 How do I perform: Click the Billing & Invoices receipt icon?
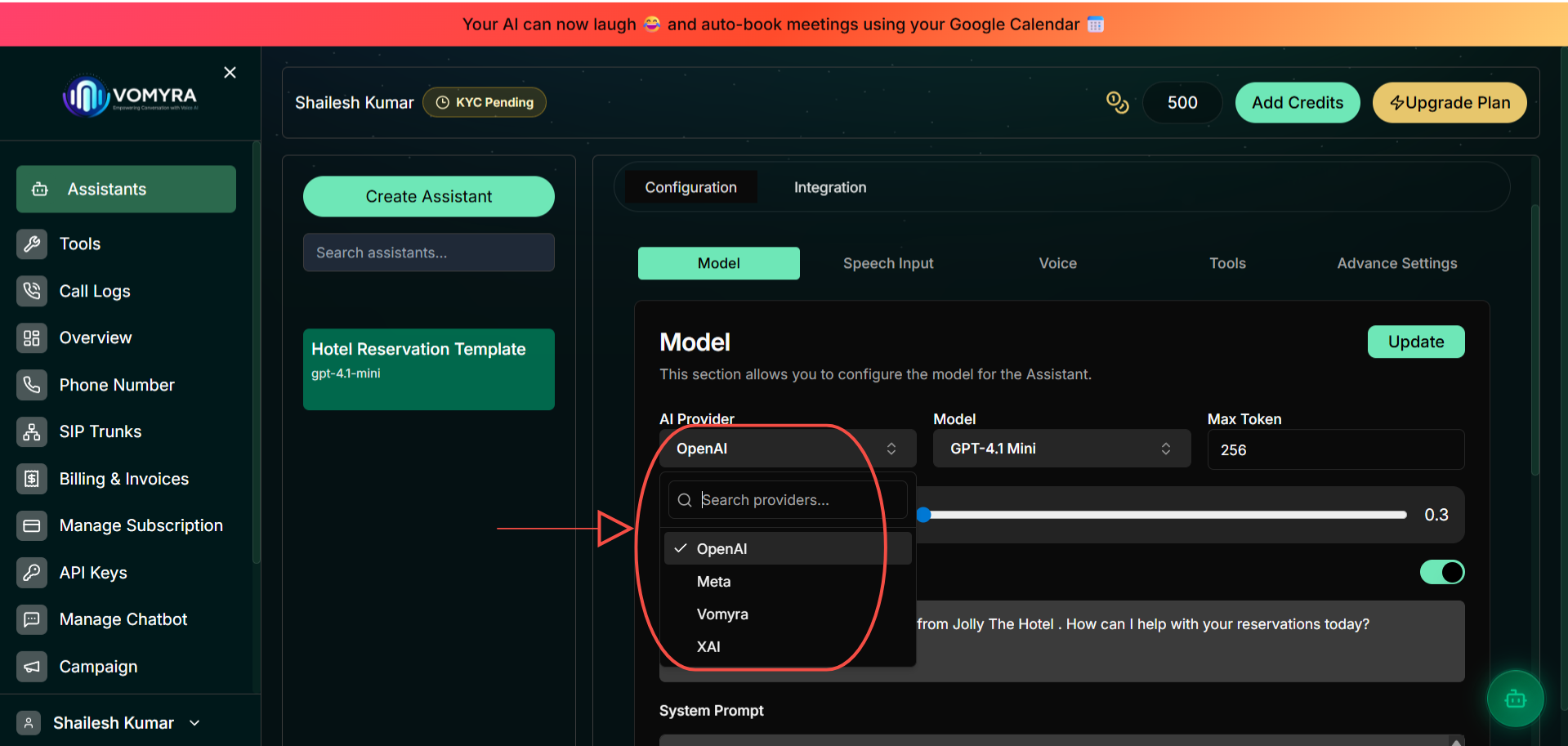click(32, 479)
